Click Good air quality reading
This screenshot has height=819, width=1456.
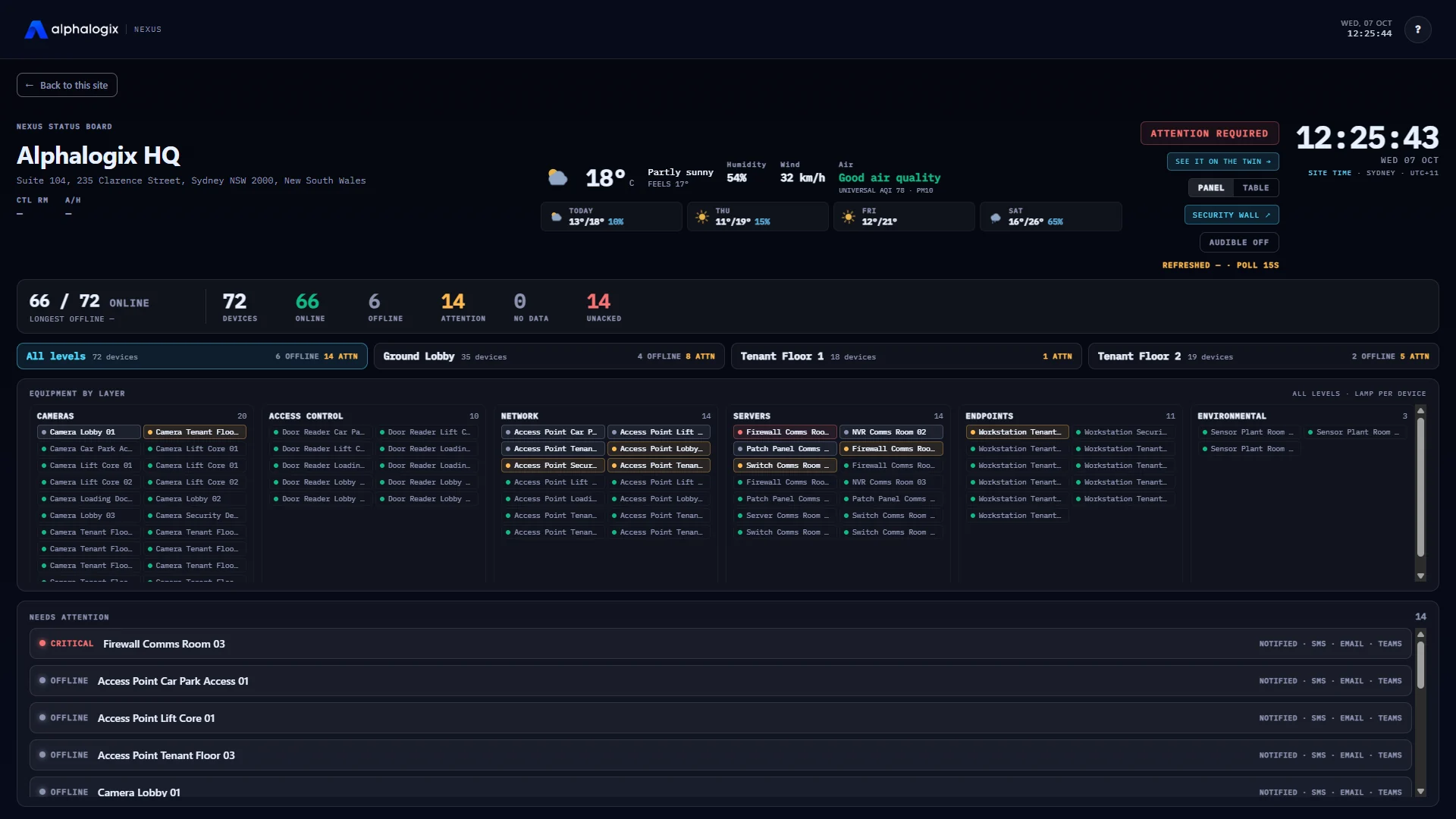click(x=889, y=177)
